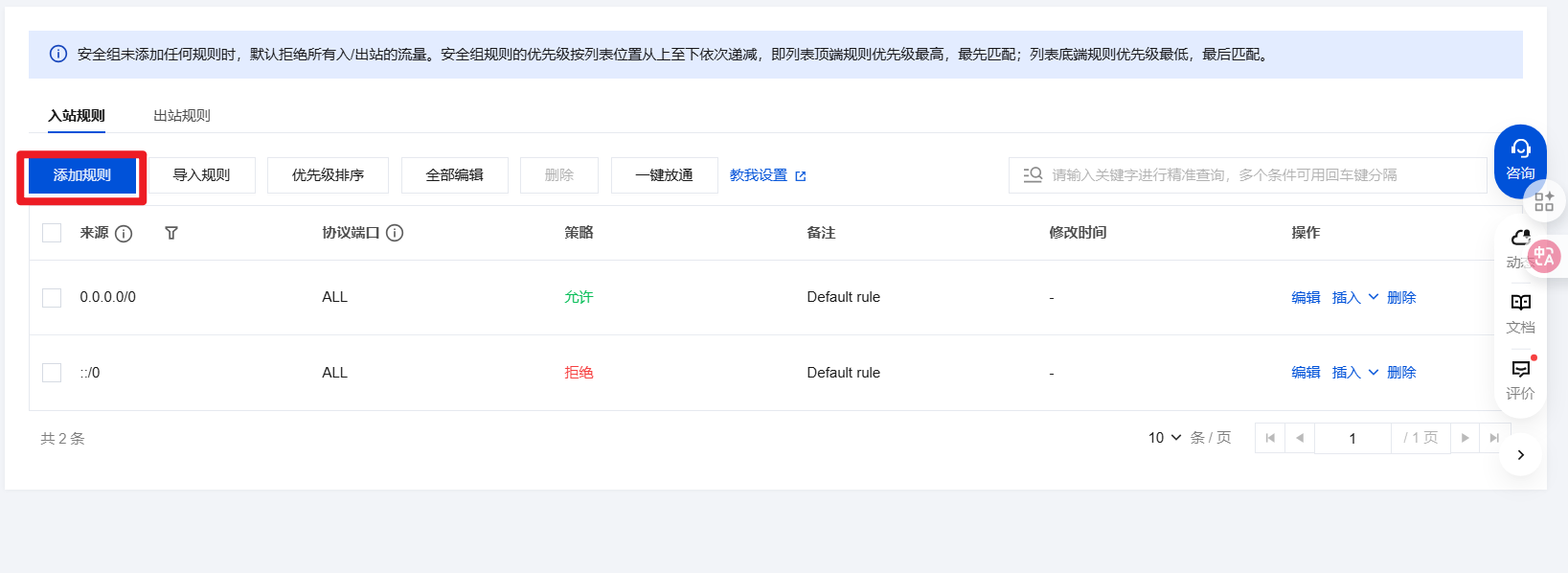Click the pink translate icon

pyautogui.click(x=1543, y=256)
